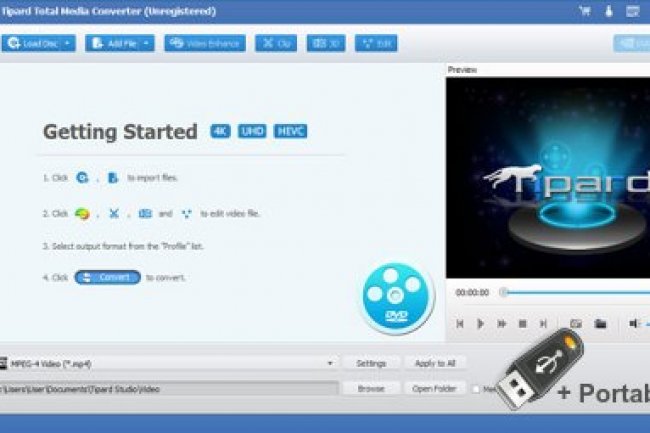
Task: Expand the Add File dropdown arrow
Action: pyautogui.click(x=146, y=43)
